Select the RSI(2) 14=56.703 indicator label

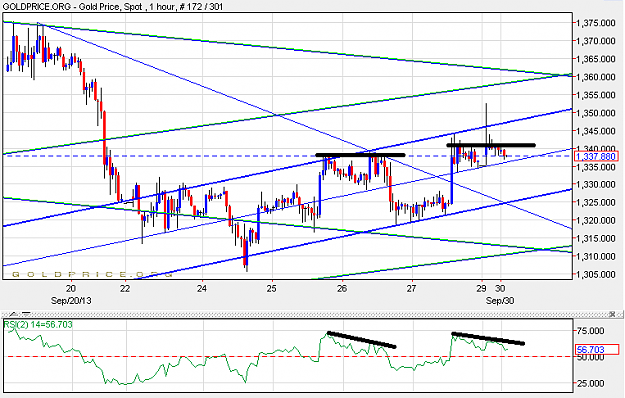coord(38,325)
